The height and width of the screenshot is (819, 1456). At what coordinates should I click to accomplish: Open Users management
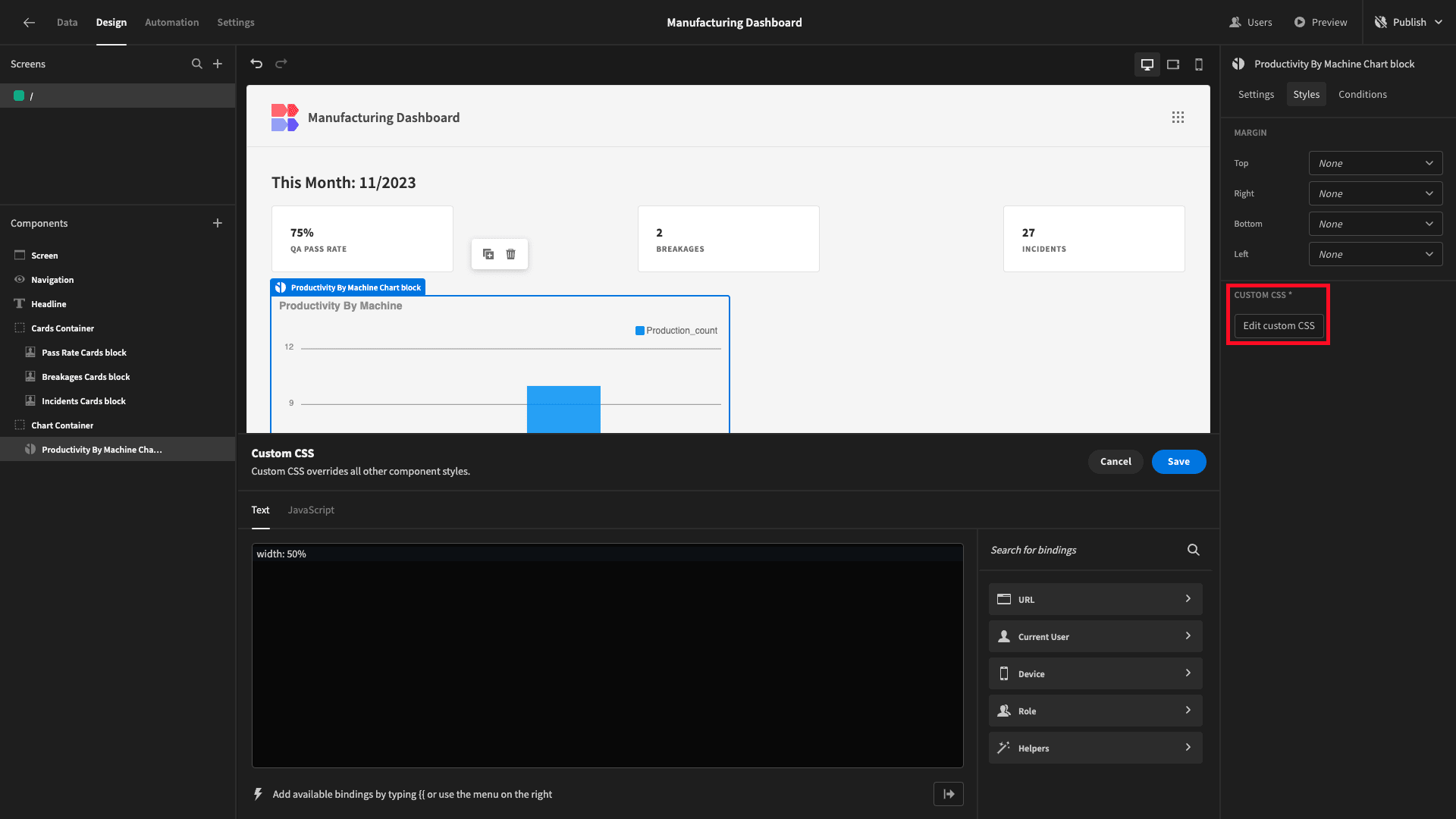tap(1251, 23)
